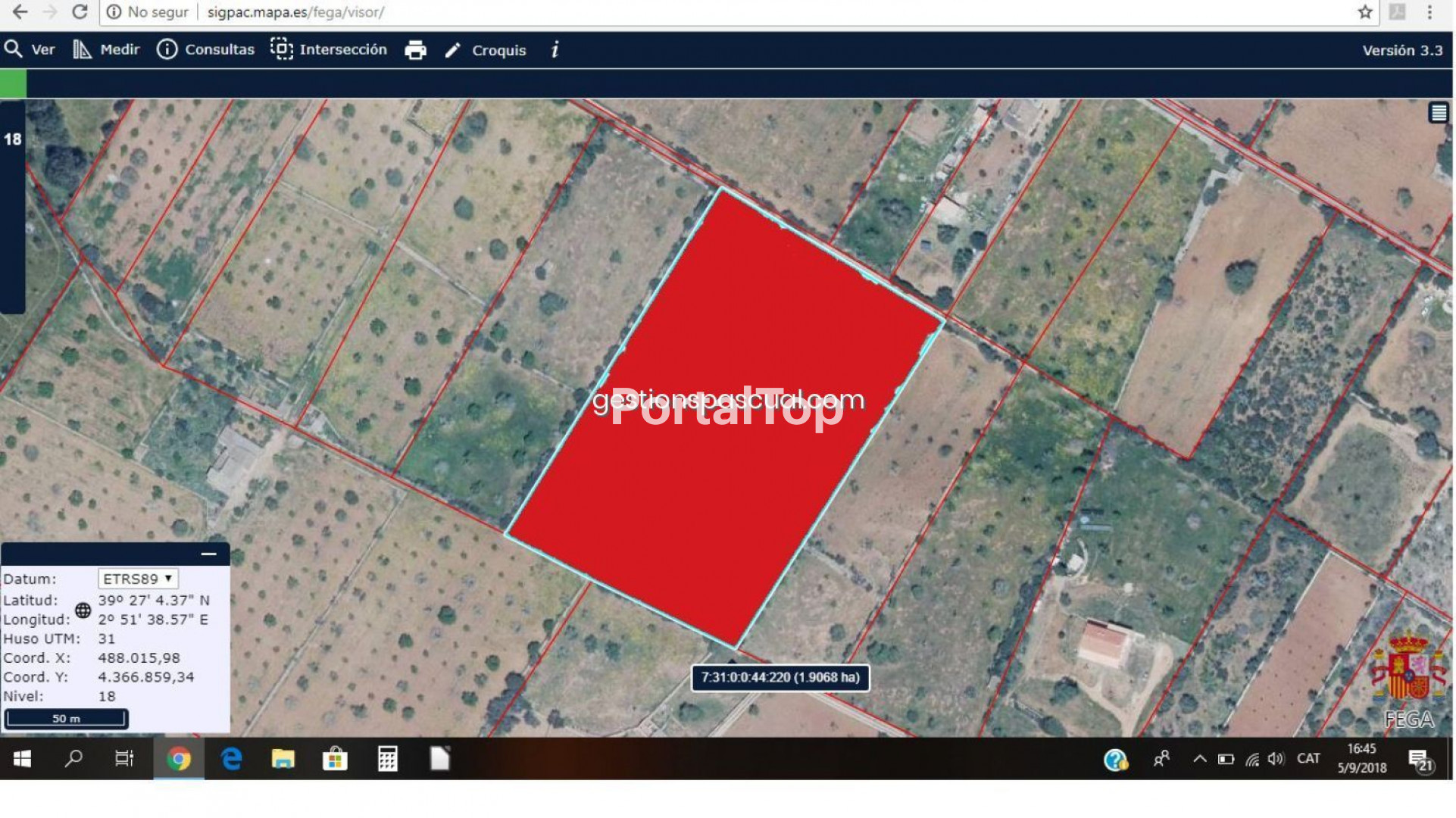Open the Croquis sketch menu
Image resolution: width=1456 pixels, height=818 pixels.
coord(486,50)
